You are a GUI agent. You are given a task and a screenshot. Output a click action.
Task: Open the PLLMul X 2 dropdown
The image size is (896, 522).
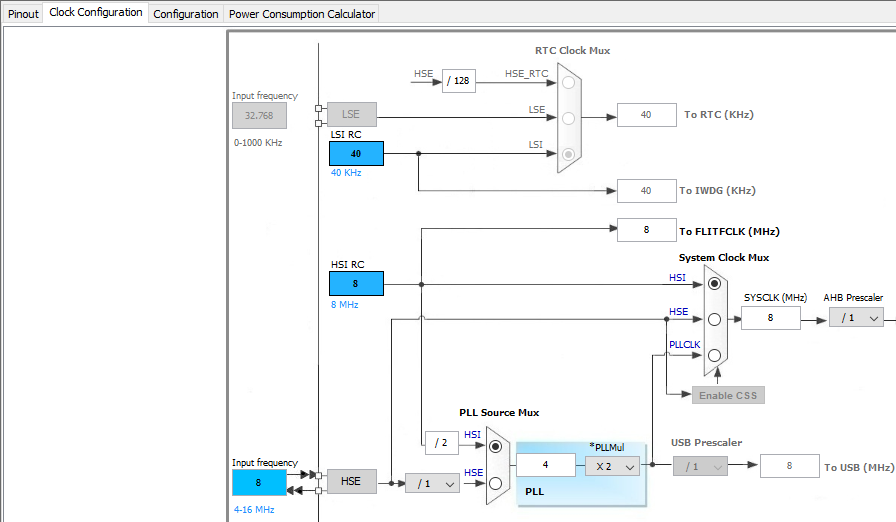point(613,467)
